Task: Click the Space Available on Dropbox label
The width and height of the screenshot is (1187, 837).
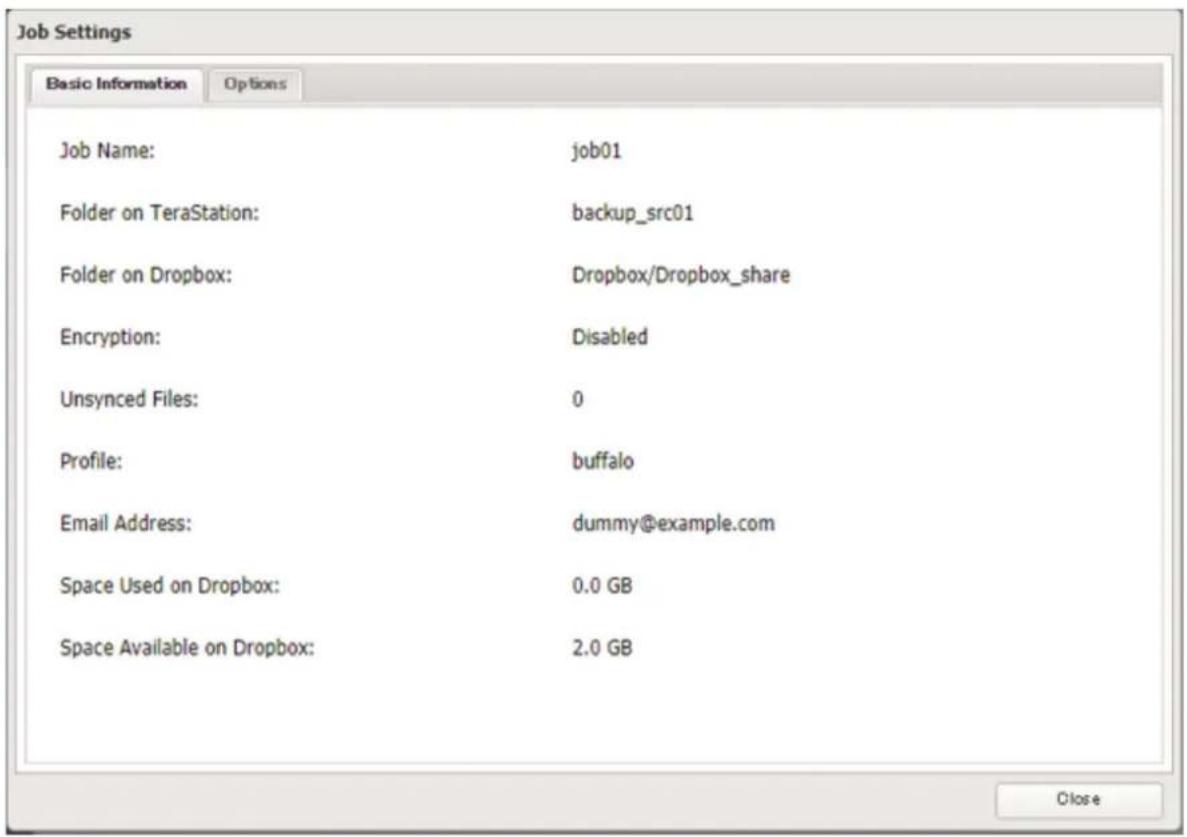Action: [187, 647]
